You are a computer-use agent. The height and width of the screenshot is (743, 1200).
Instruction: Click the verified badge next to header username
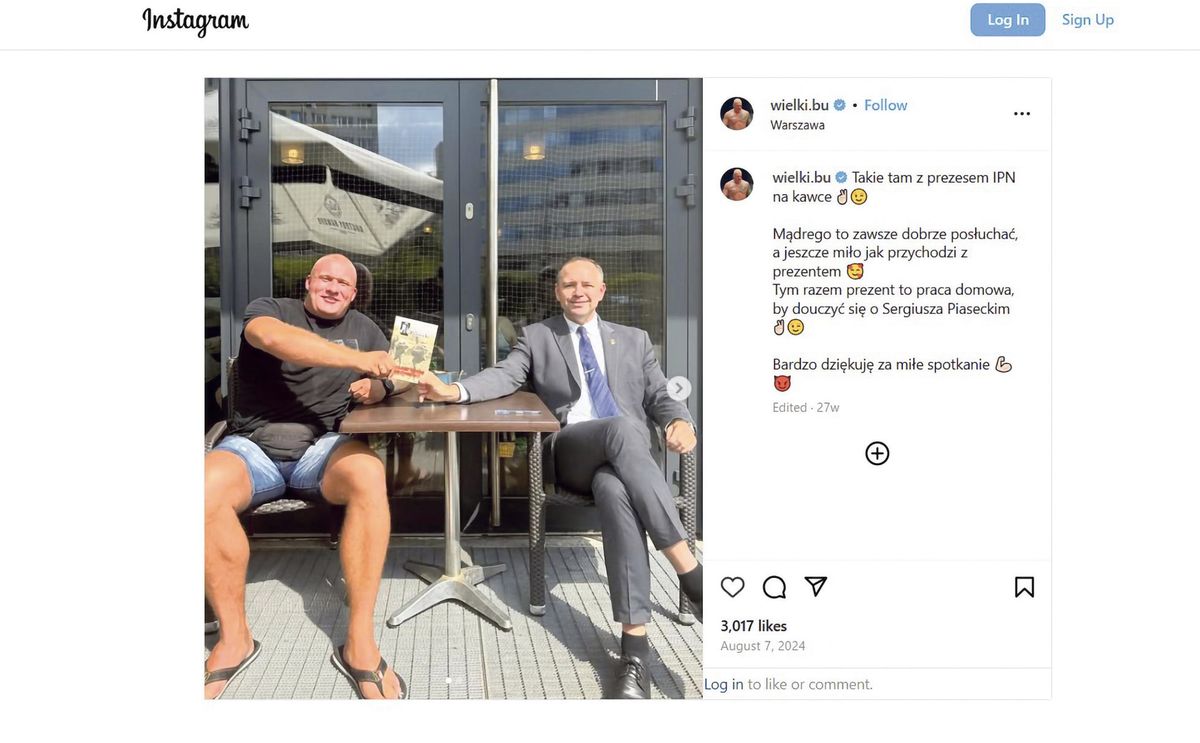(840, 105)
